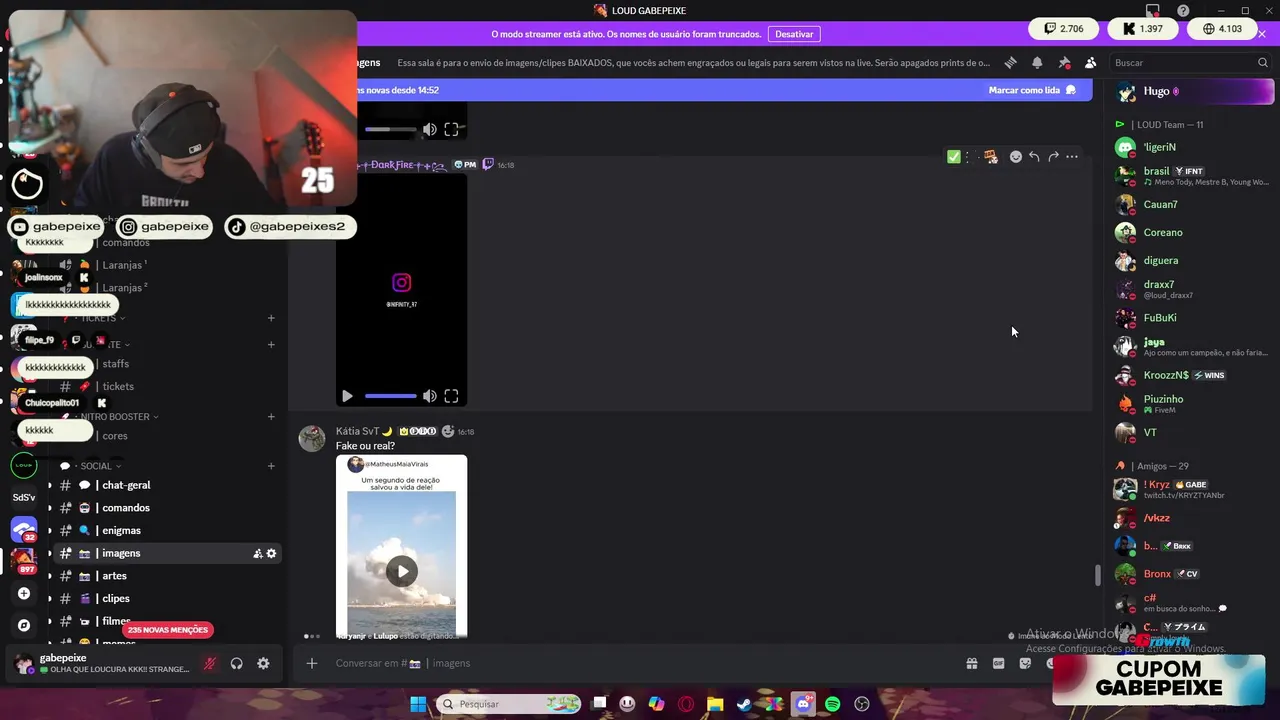Viewport: 1280px width, 720px height.
Task: Forward the hovered message
Action: click(x=1053, y=157)
